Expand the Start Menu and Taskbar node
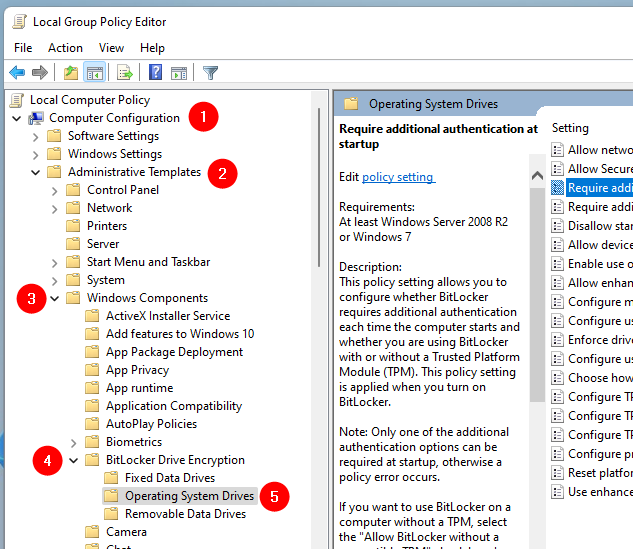Screen dimensions: 633x549 click(x=54, y=263)
